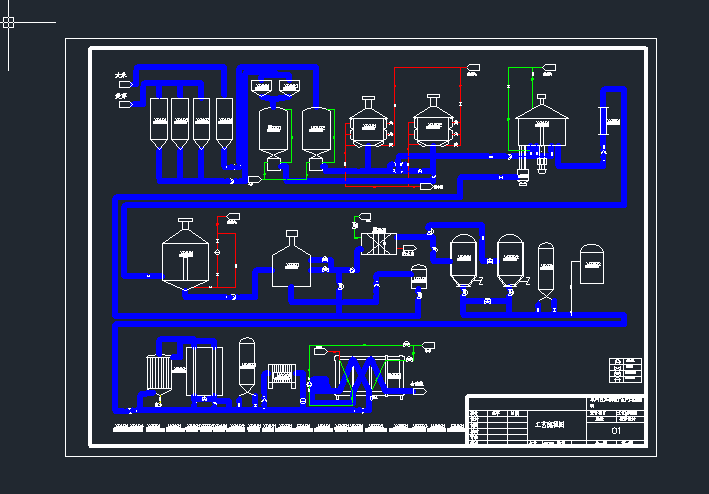709x494 pixels.
Task: Select the pump below the domed vessel
Action: click(x=523, y=176)
